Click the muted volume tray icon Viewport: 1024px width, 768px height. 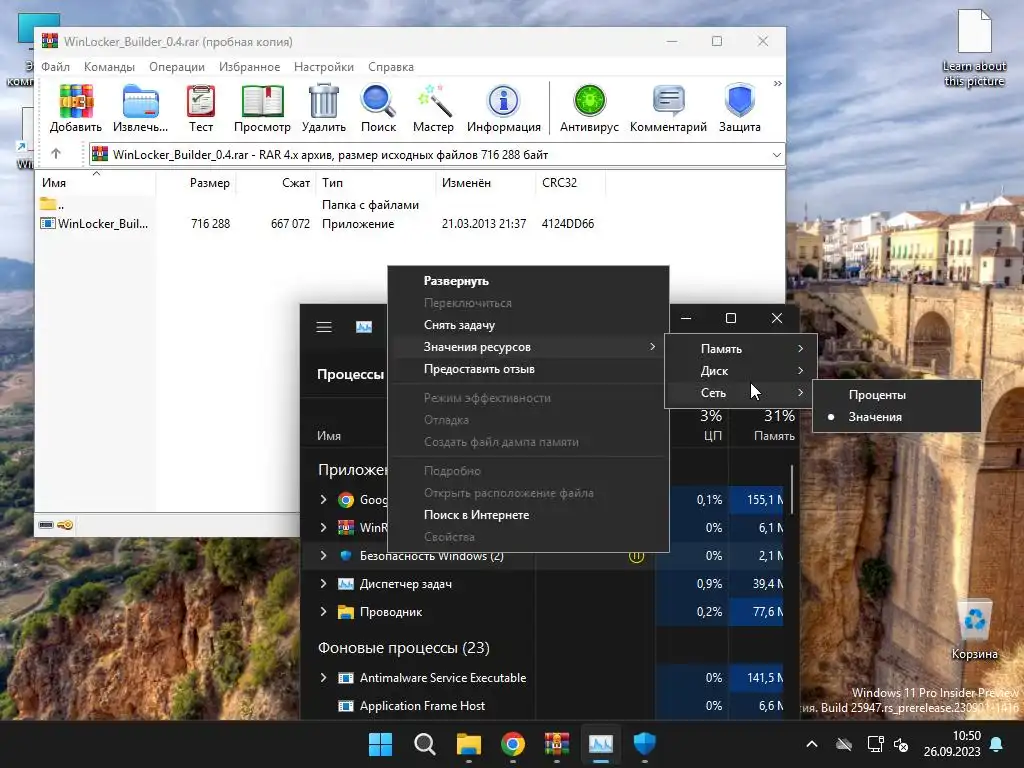(901, 744)
